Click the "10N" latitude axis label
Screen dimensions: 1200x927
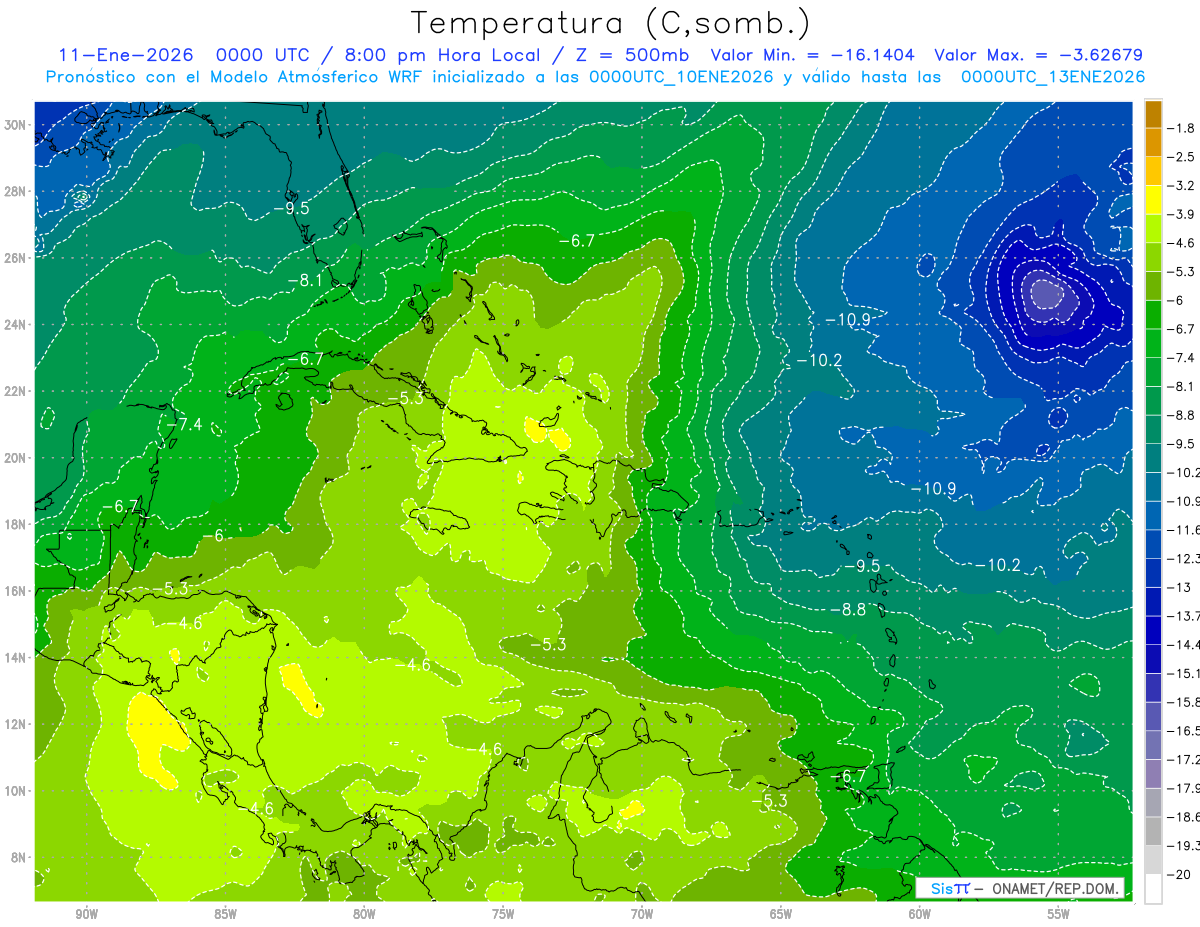click(x=17, y=790)
